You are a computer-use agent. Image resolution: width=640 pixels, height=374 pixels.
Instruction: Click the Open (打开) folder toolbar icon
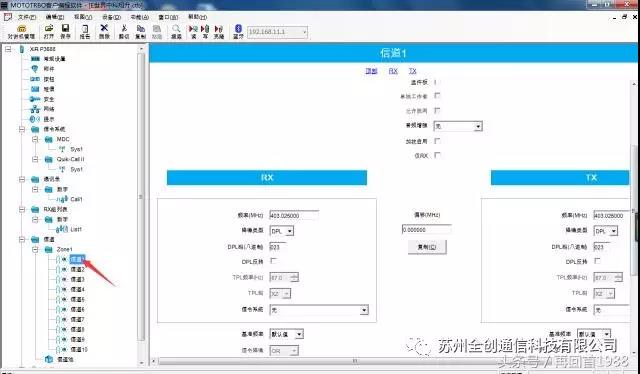(49, 29)
